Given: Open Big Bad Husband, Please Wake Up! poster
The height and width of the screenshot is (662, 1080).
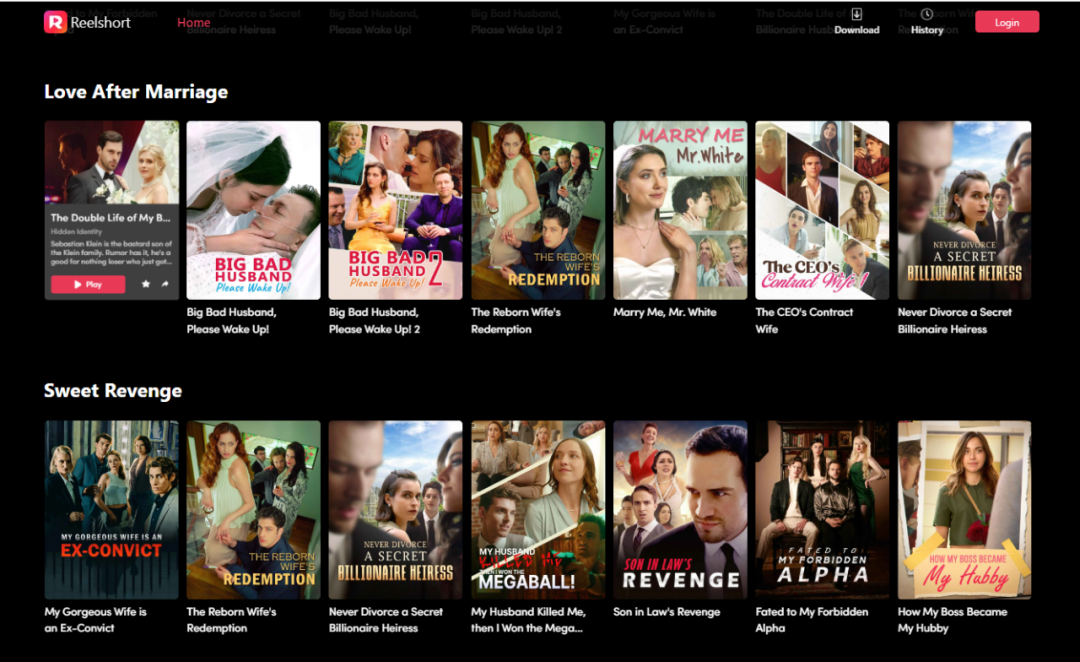Looking at the screenshot, I should point(253,210).
